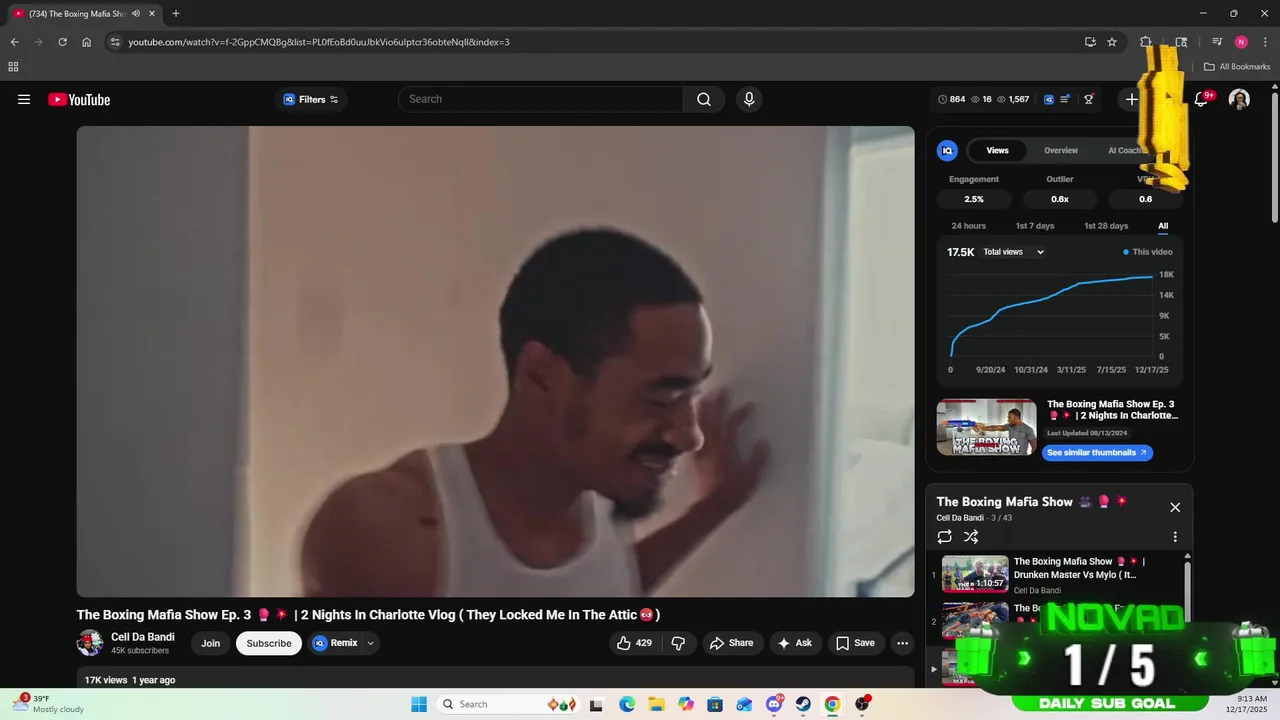Go to the YouTube home logo
1280x720 pixels.
point(79,99)
